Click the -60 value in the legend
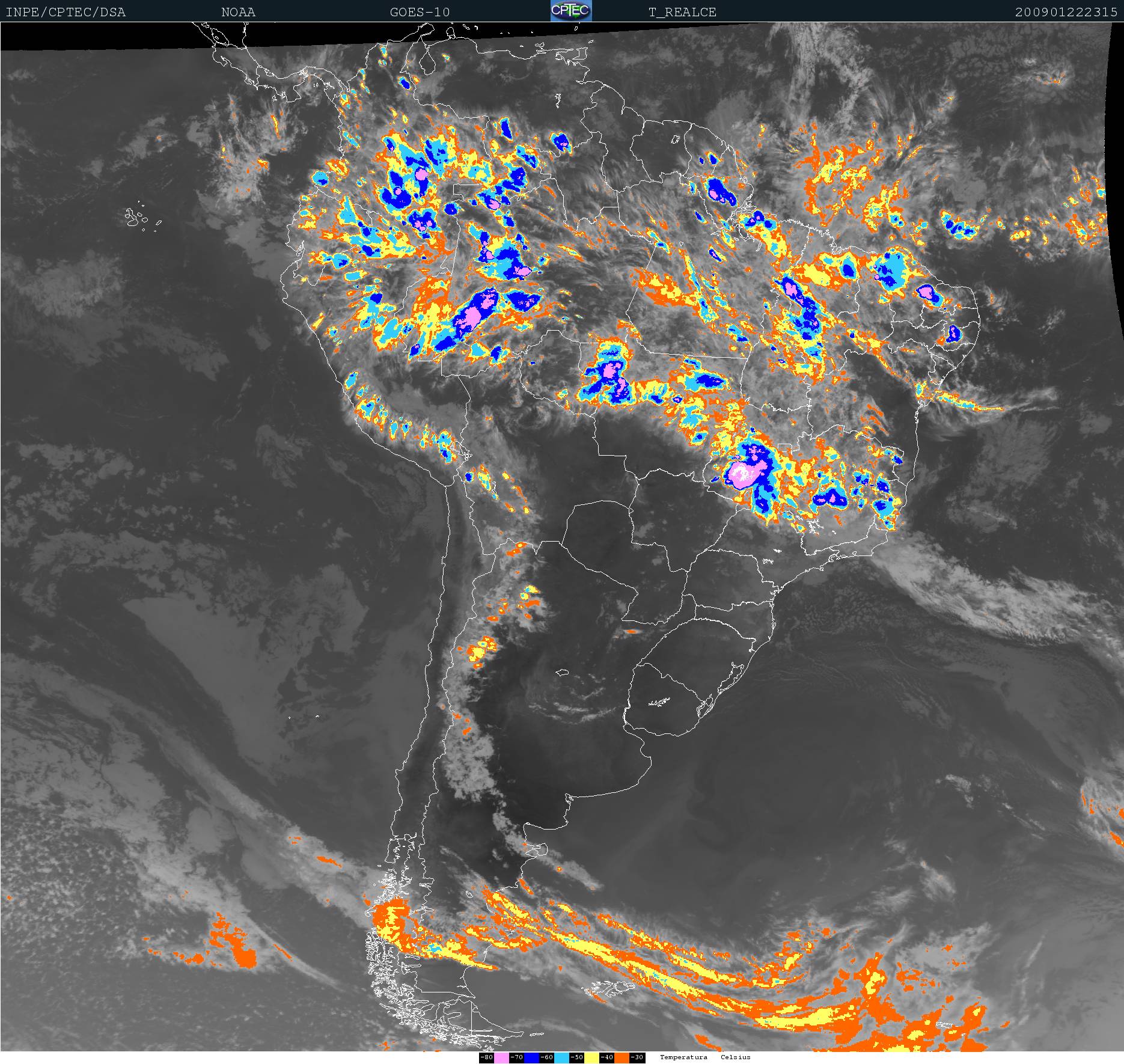The height and width of the screenshot is (1064, 1124). pos(546,1057)
